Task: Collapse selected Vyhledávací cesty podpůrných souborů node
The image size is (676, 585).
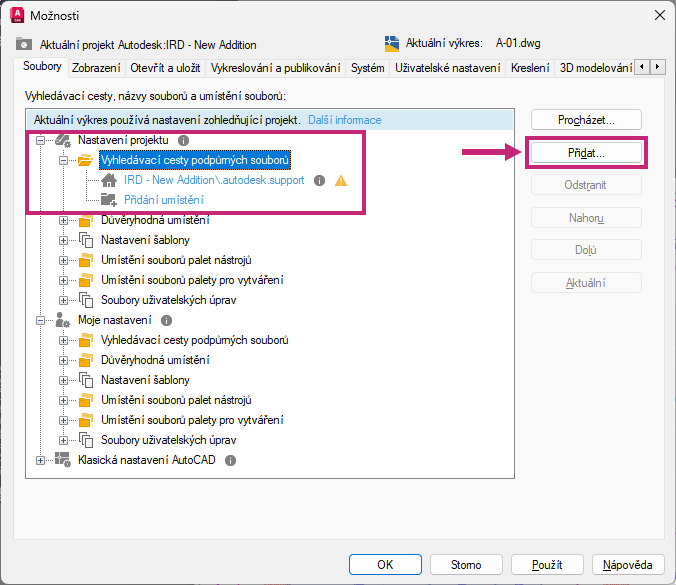Action: 63,160
